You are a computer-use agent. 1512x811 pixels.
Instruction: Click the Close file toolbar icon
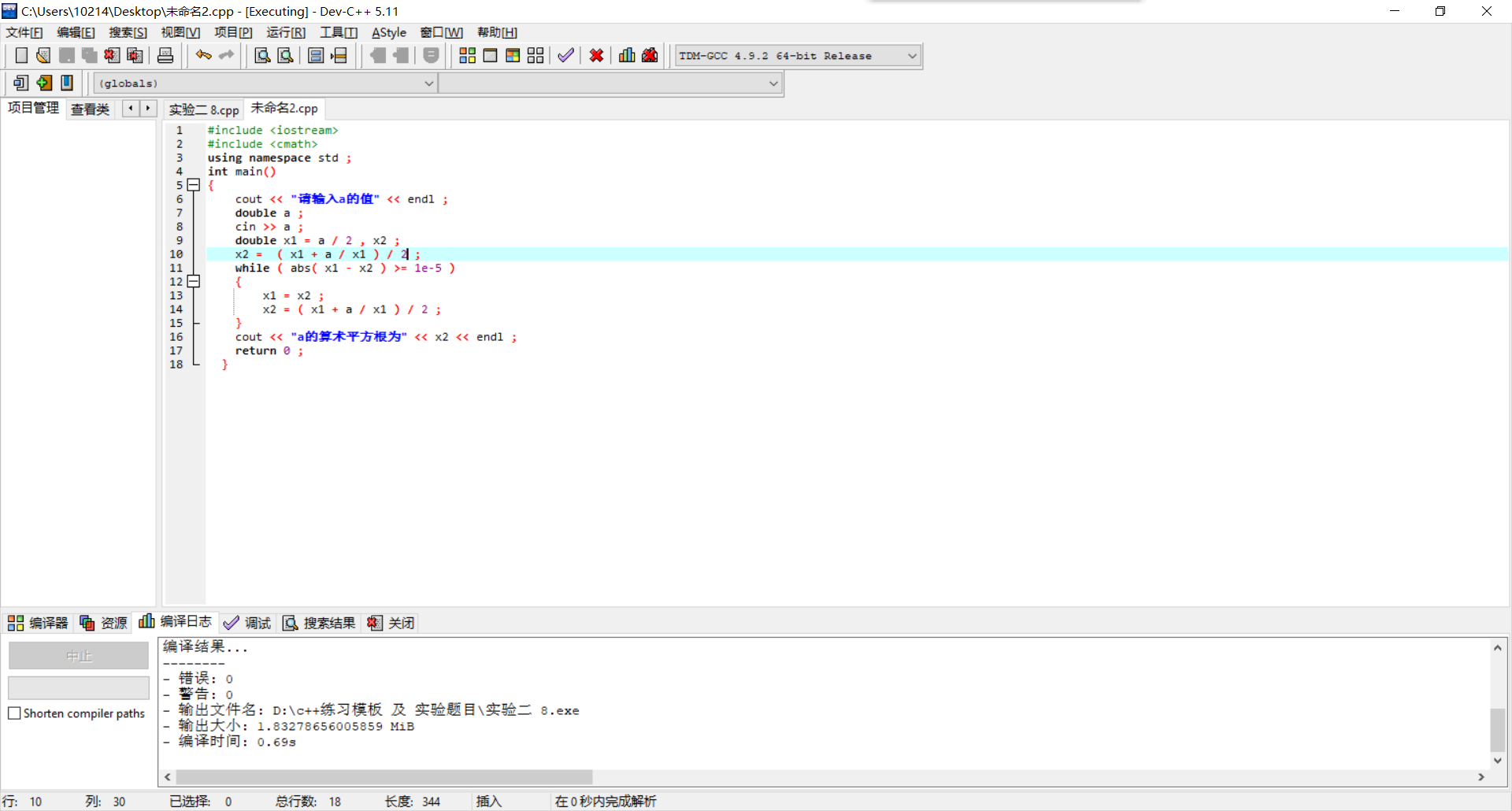[113, 55]
